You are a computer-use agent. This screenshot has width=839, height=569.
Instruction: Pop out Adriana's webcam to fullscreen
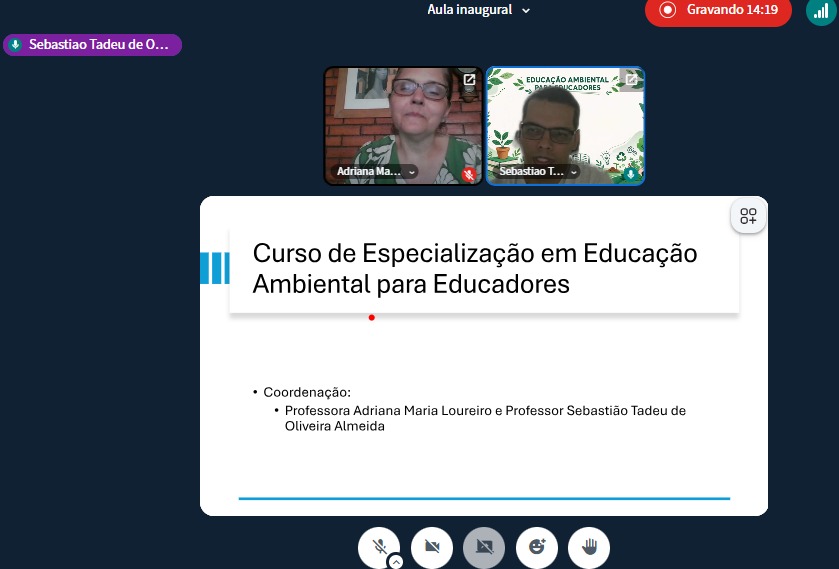(469, 80)
